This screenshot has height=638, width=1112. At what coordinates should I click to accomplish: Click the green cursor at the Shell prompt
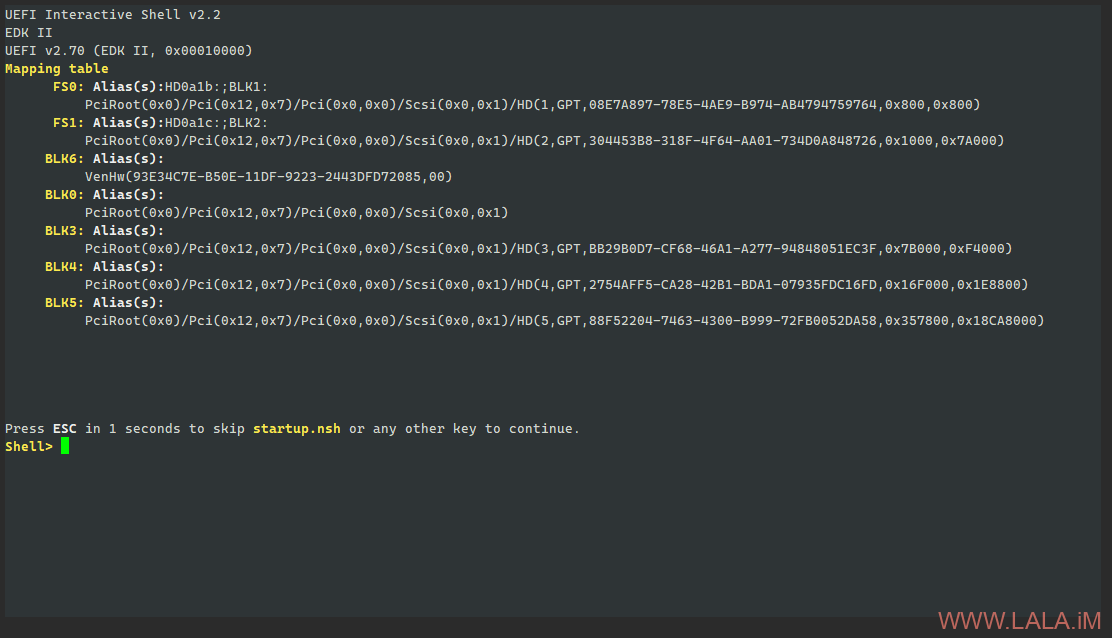[x=65, y=446]
